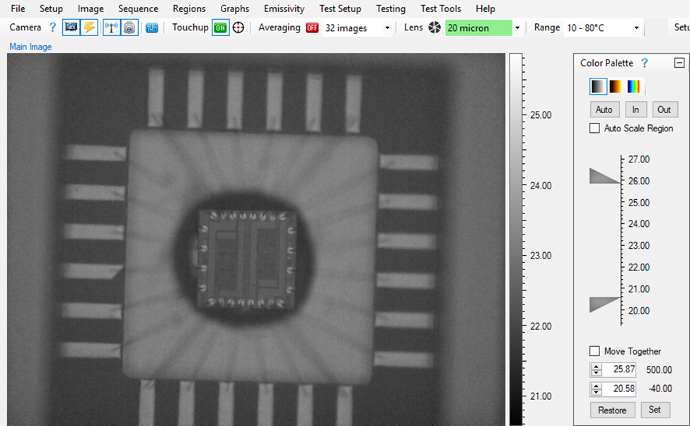Open Color Palette help question mark
The image size is (690, 426).
point(645,63)
